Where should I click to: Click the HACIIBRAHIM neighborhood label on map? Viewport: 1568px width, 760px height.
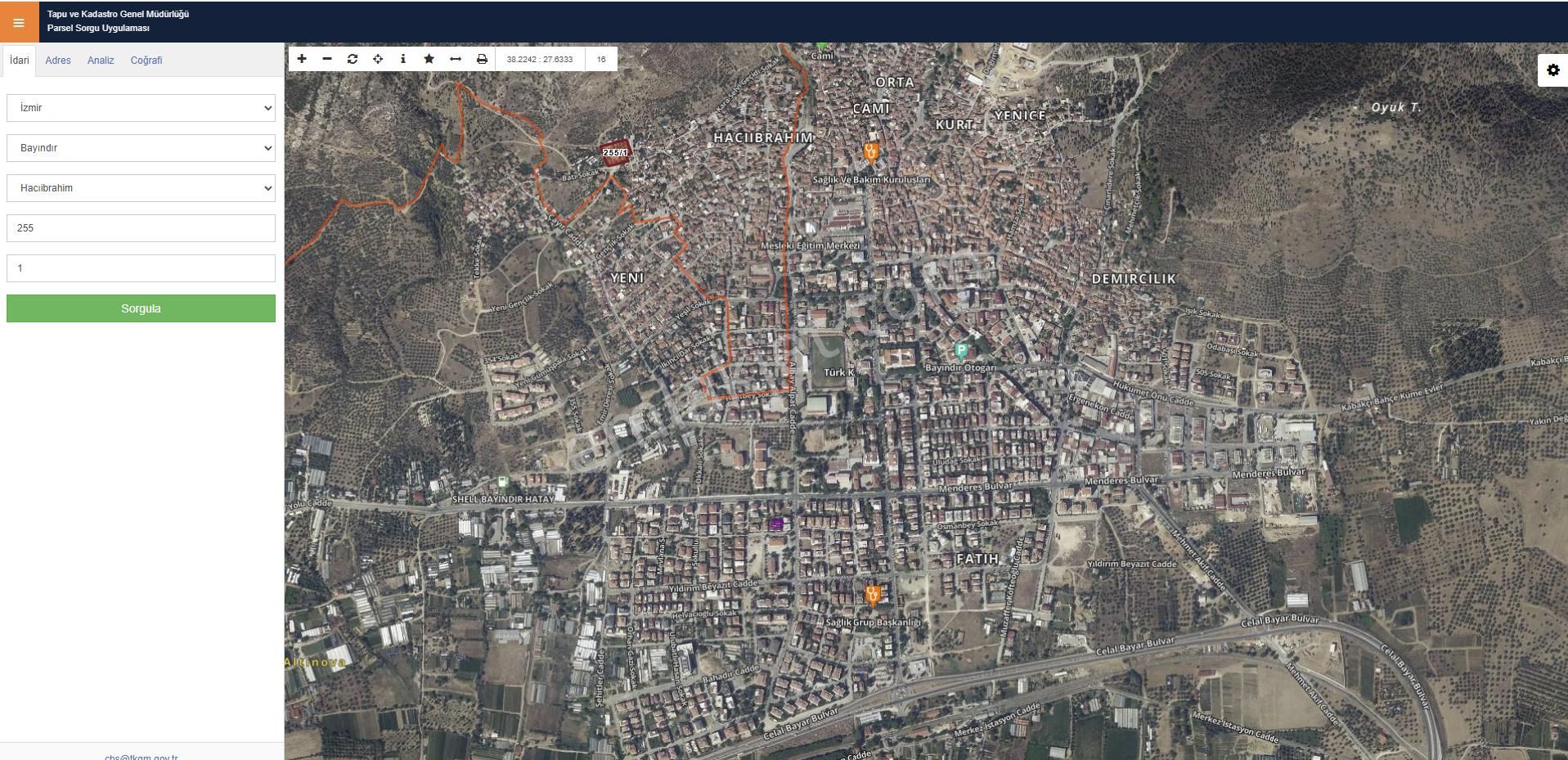click(x=763, y=137)
